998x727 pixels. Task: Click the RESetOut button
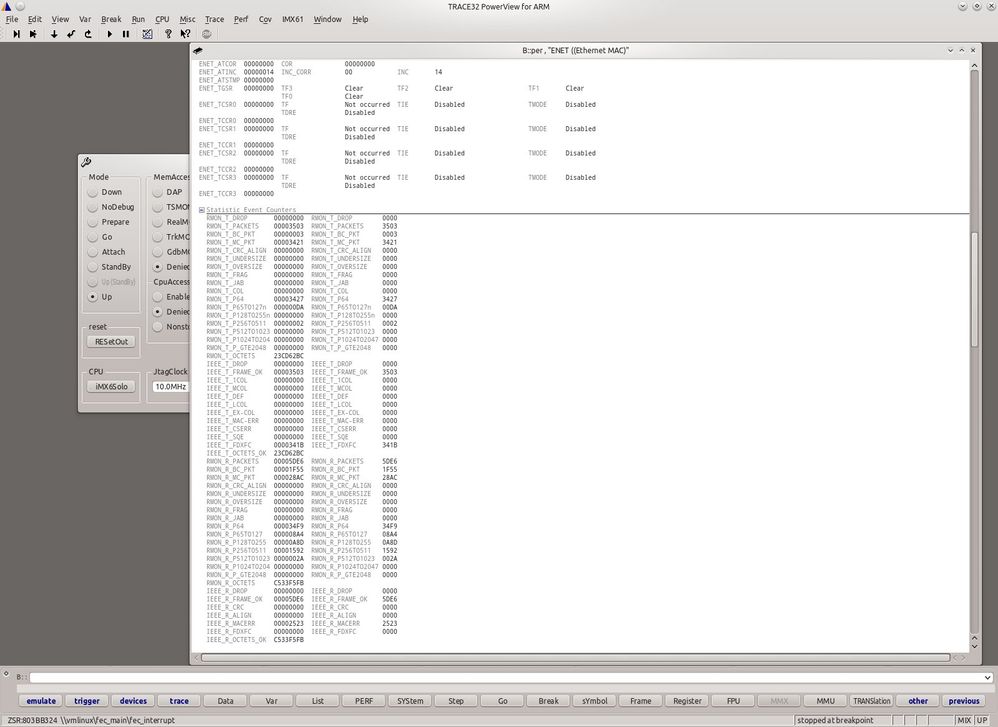coord(111,342)
